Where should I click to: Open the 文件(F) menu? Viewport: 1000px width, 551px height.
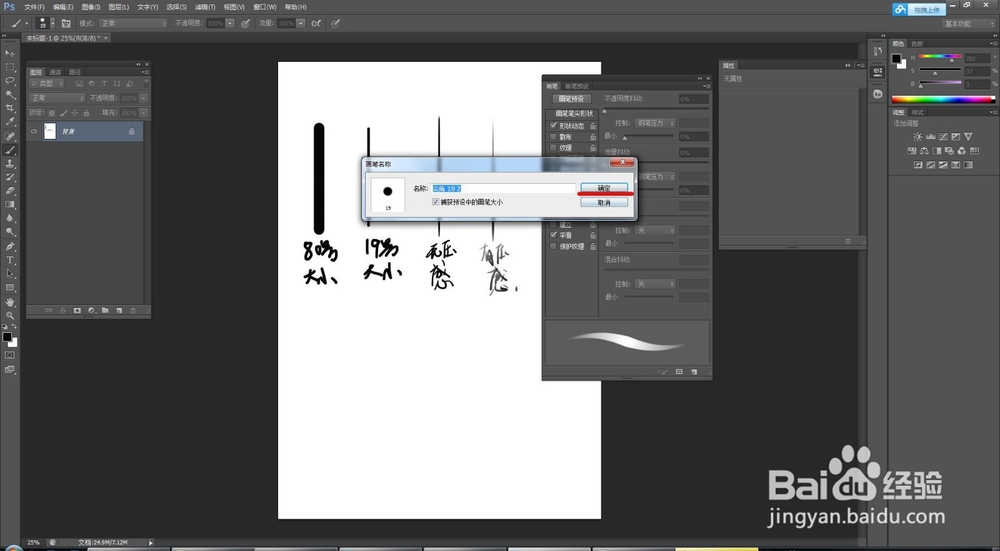click(34, 7)
